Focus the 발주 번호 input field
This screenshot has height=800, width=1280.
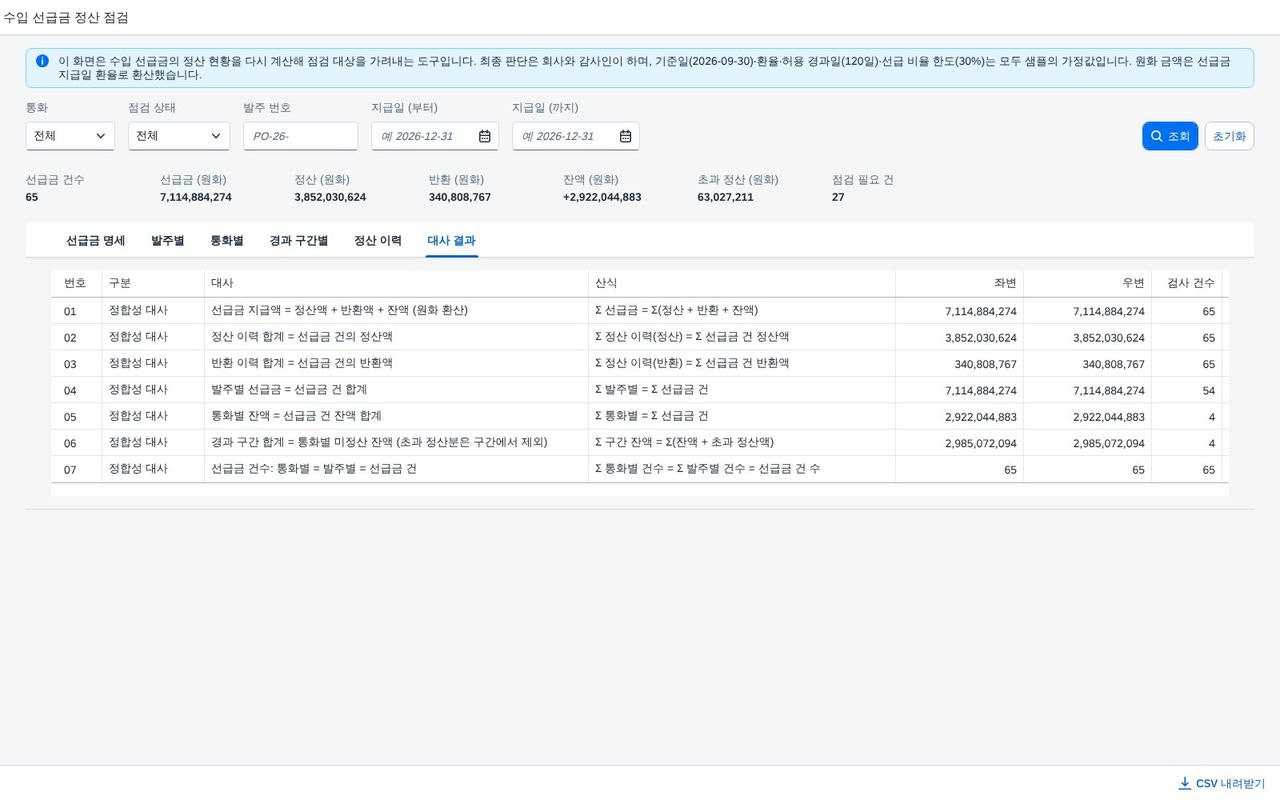(x=300, y=136)
